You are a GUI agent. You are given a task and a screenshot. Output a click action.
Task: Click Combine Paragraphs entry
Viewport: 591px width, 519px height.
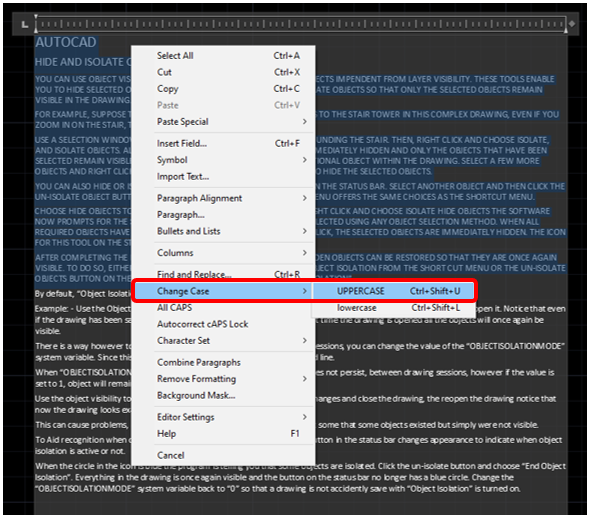click(x=223, y=363)
